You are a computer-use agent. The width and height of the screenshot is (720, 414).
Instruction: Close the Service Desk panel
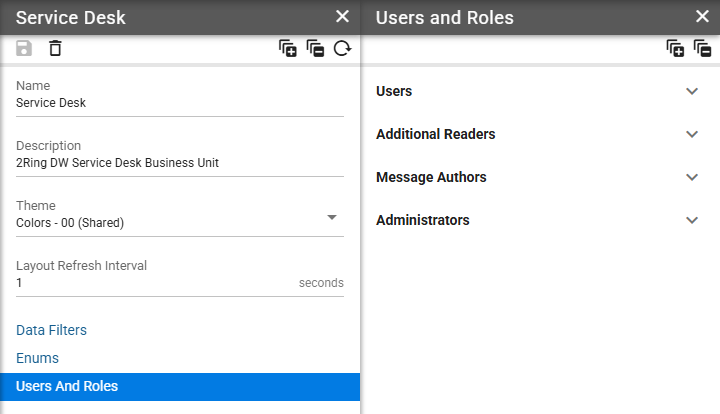343,17
